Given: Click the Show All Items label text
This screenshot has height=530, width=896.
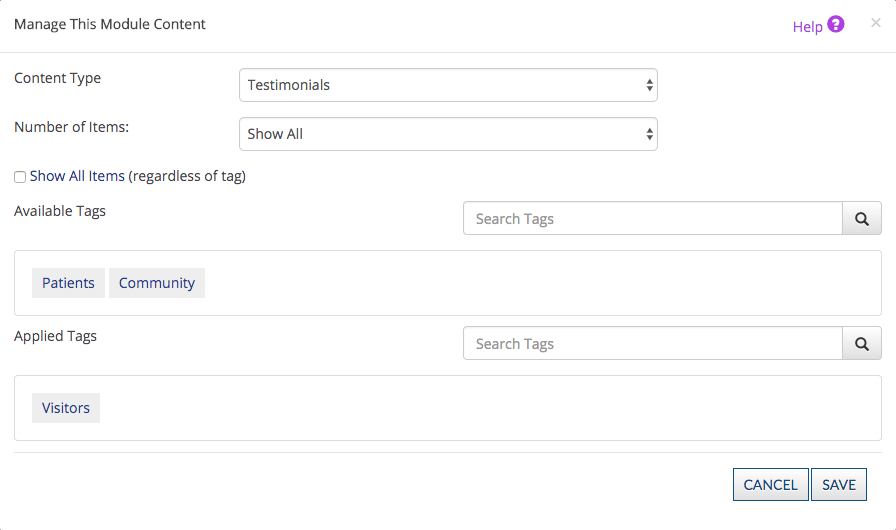Looking at the screenshot, I should 77,176.
